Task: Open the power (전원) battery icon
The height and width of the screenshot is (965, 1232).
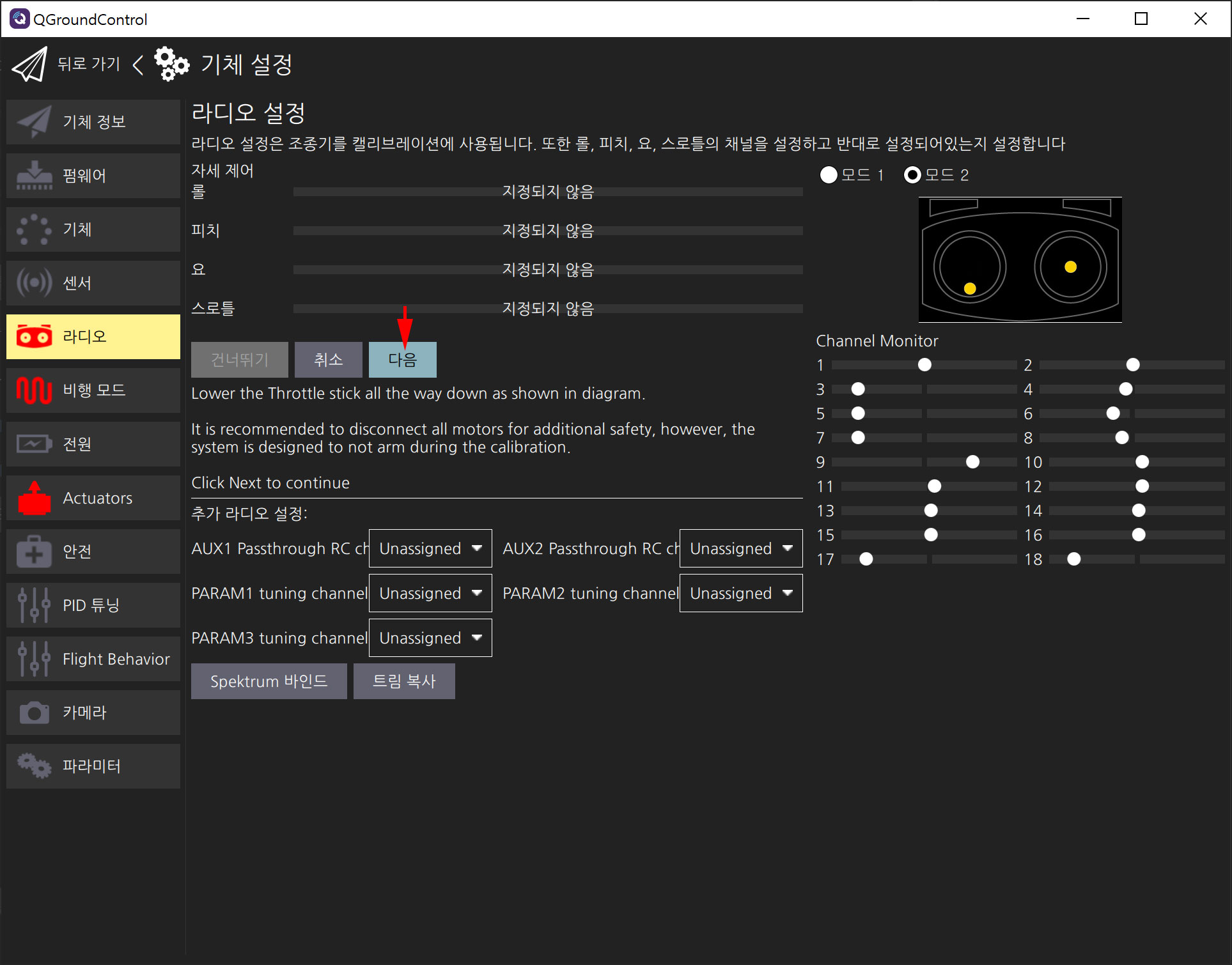Action: pos(34,444)
